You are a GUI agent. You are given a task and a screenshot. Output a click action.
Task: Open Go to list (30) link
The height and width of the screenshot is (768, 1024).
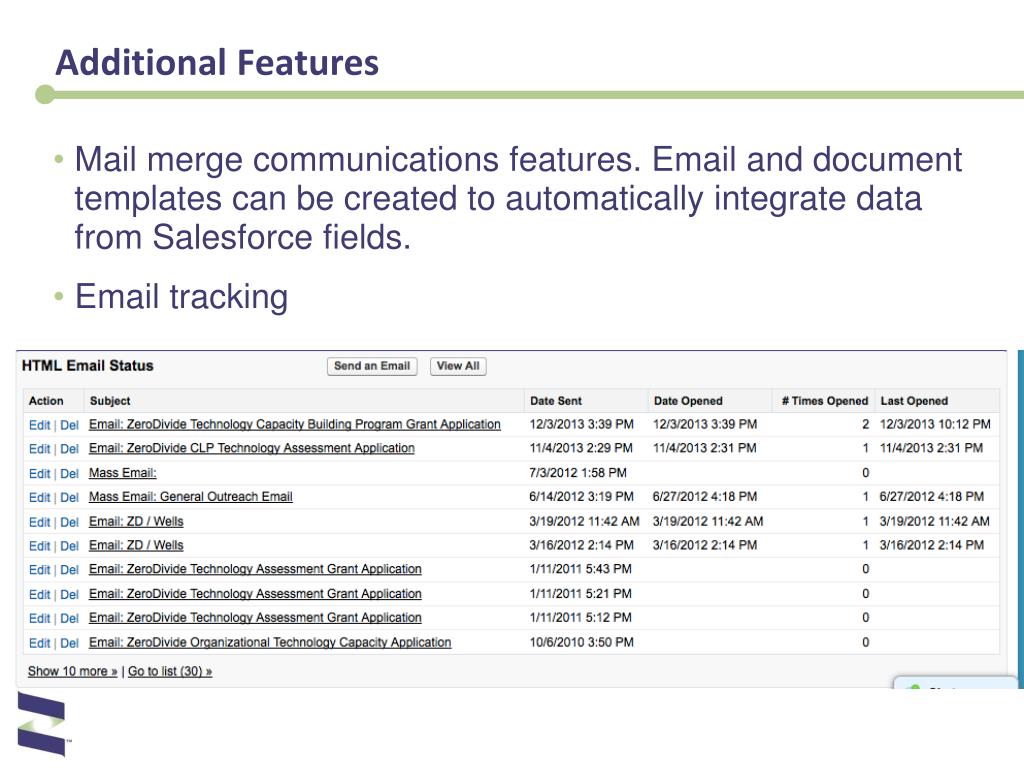170,671
